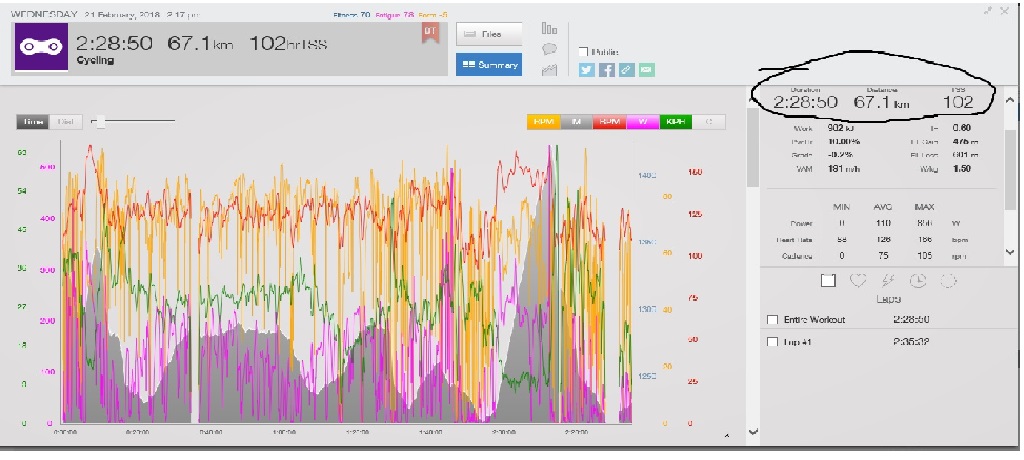Image resolution: width=1024 pixels, height=460 pixels.
Task: Select heart rate icon in Laps section
Action: coord(858,281)
